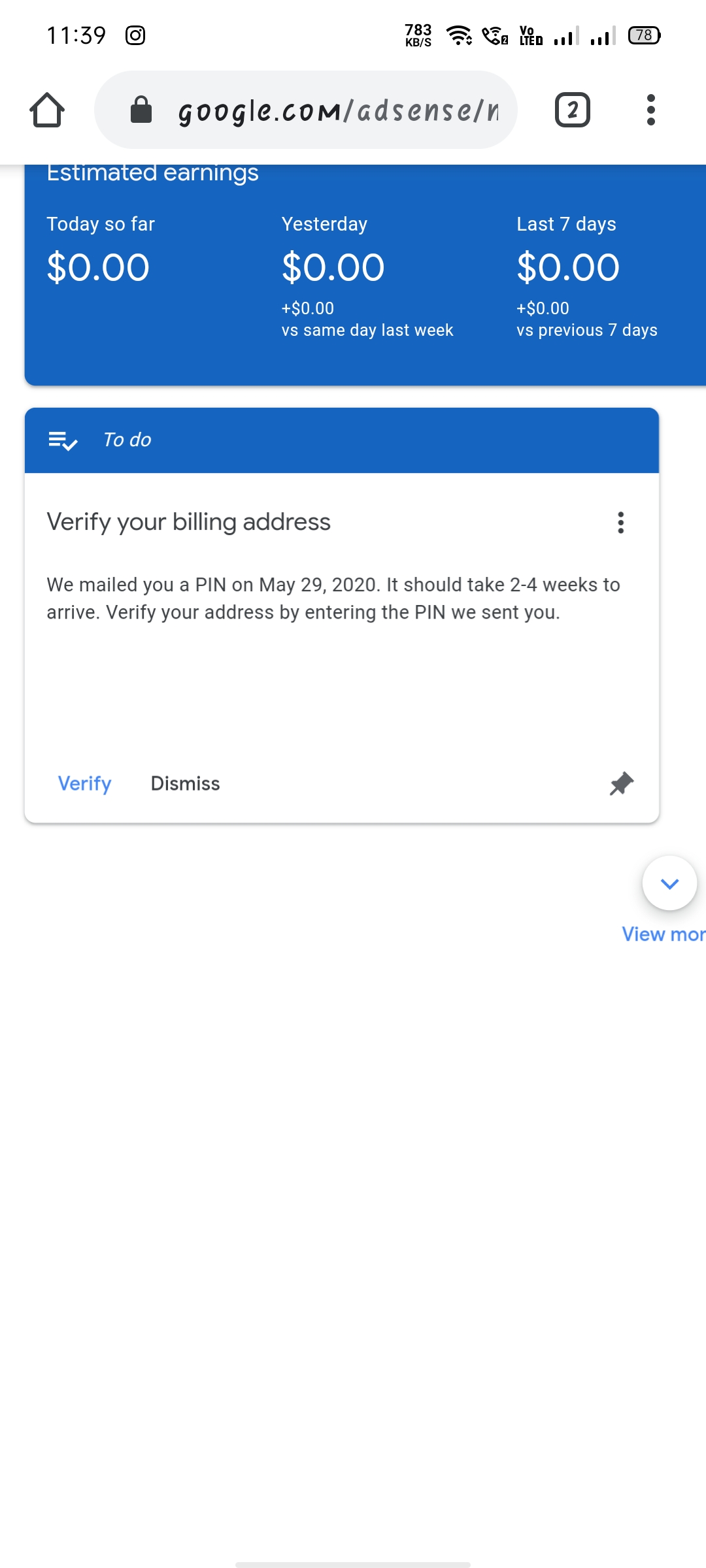Open the card's three-dot options menu
This screenshot has width=706, height=1568.
[x=620, y=522]
